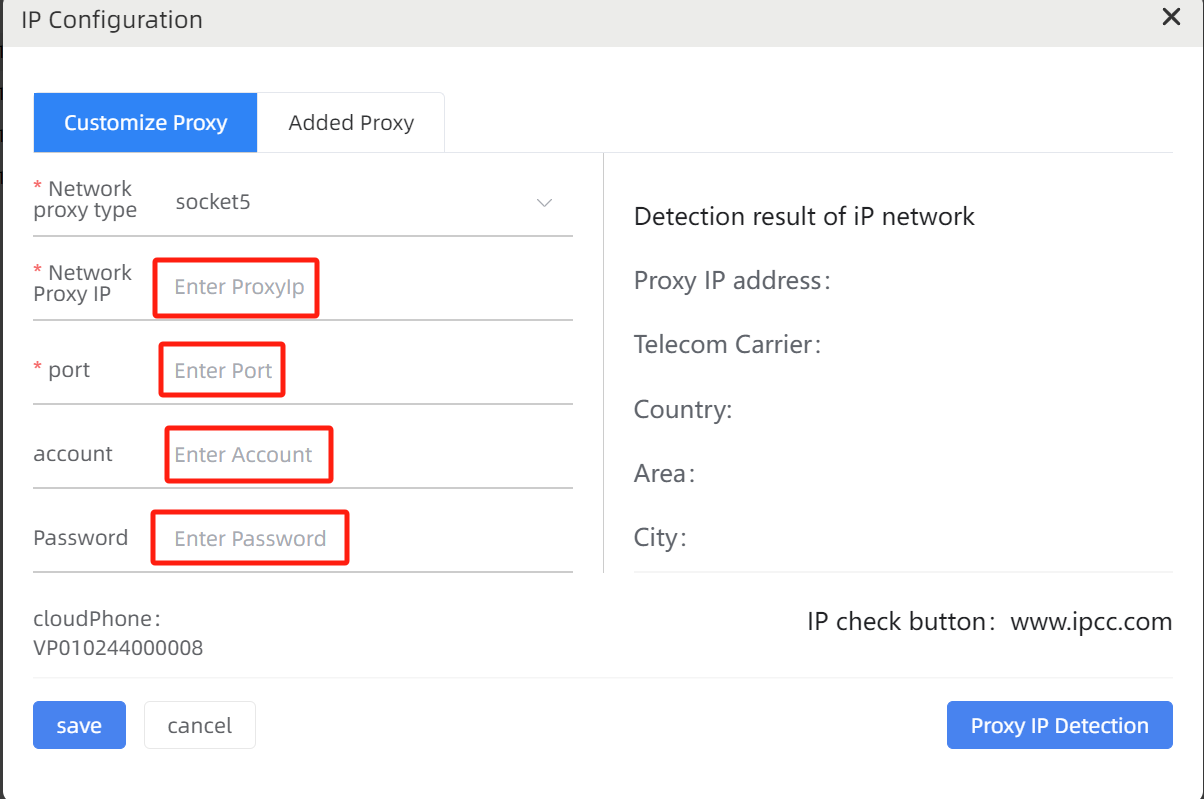Select the Area result label
Image resolution: width=1204 pixels, height=799 pixels.
[x=664, y=474]
